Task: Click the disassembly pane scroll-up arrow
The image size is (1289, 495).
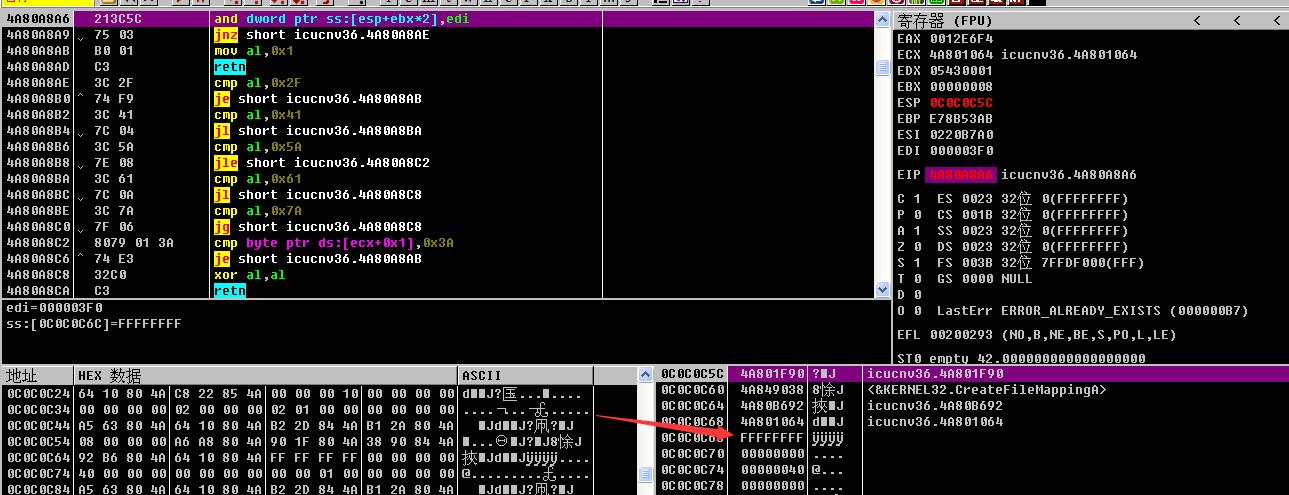Action: click(x=882, y=19)
